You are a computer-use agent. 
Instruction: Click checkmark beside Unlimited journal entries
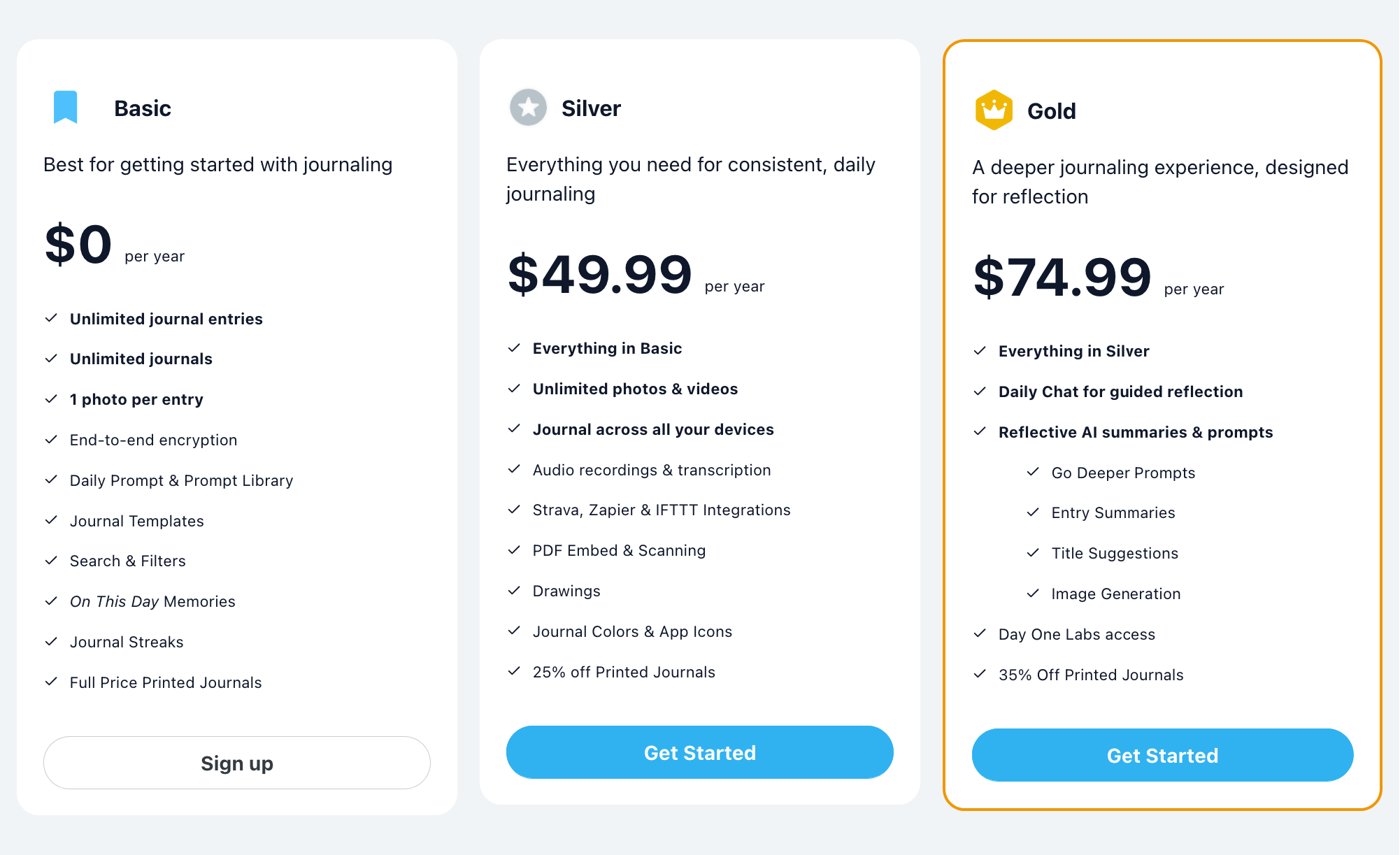click(51, 319)
